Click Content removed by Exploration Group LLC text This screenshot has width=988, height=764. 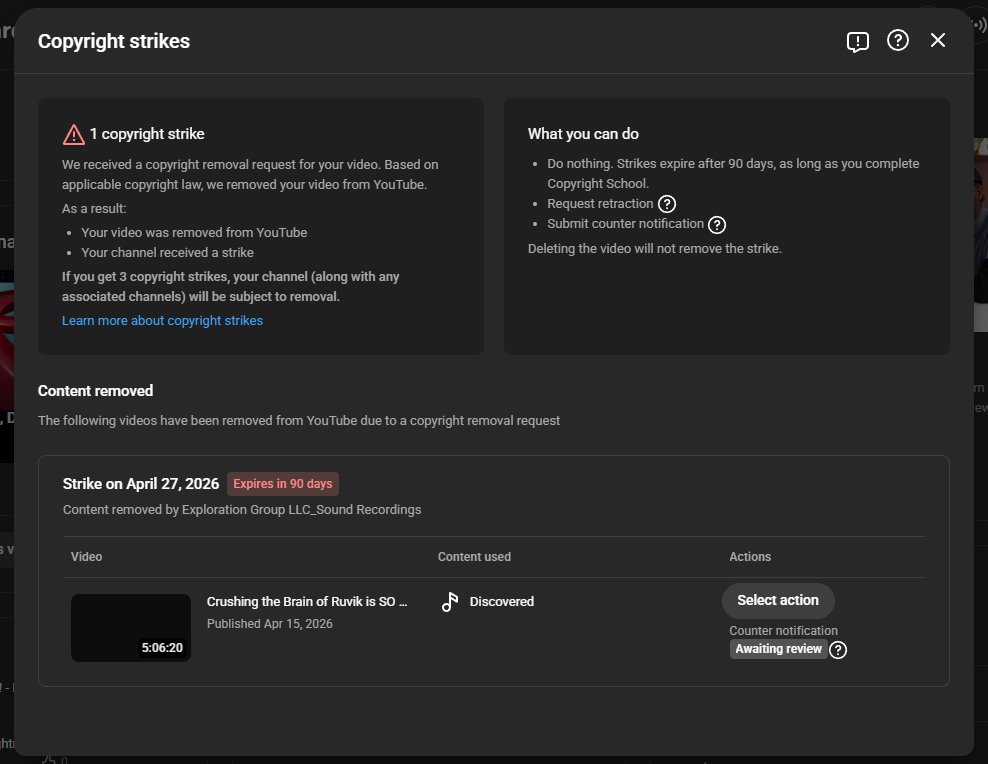click(x=242, y=510)
